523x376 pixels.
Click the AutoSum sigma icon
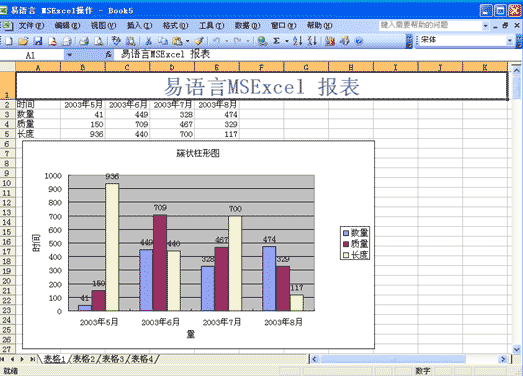(x=276, y=41)
